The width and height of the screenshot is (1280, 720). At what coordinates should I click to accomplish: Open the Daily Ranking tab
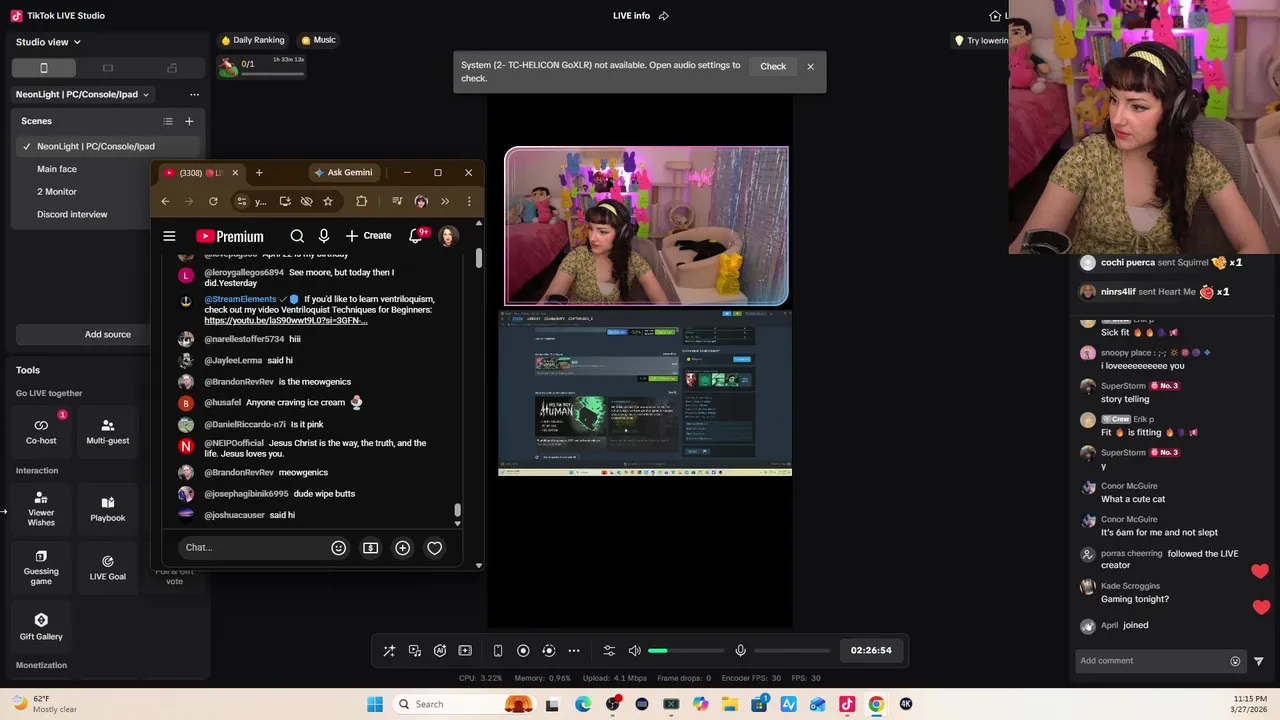click(x=253, y=40)
